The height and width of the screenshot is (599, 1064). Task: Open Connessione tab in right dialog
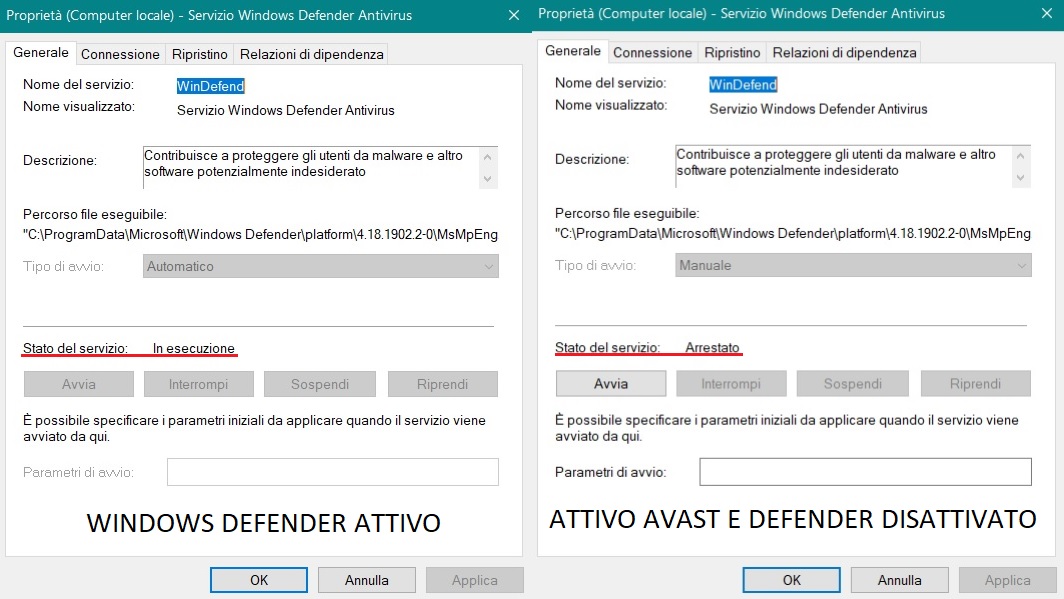point(652,52)
